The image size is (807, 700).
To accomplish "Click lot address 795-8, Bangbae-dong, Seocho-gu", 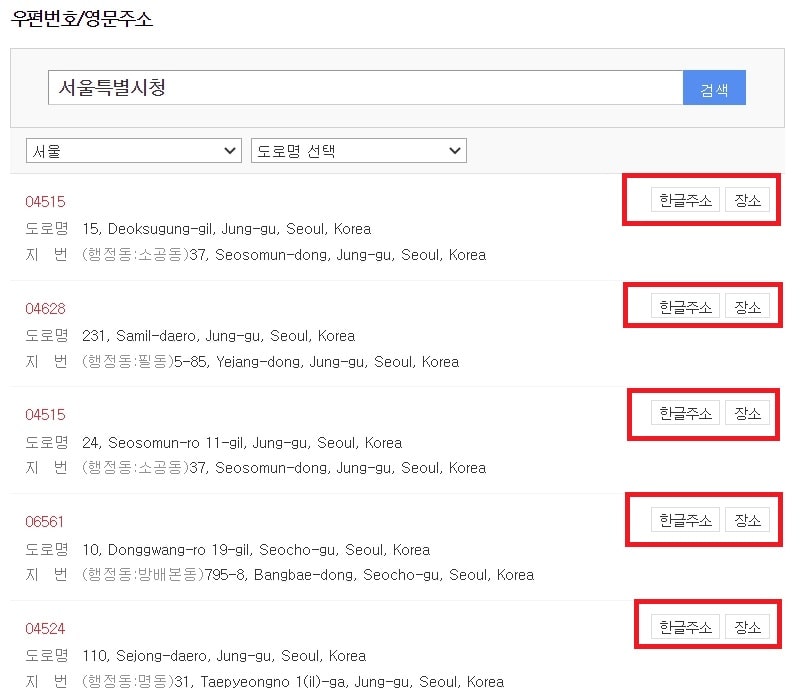I will coord(370,575).
